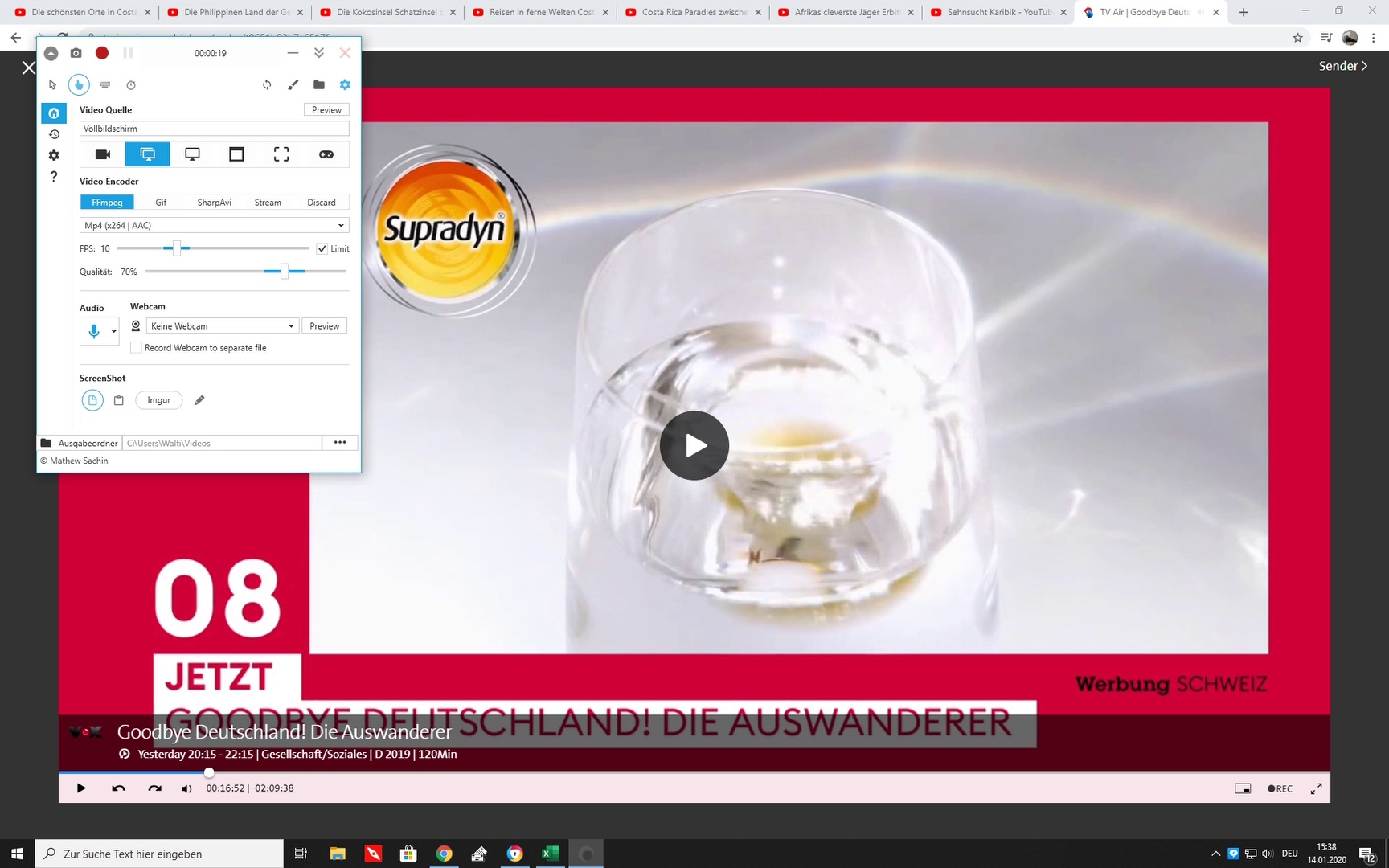
Task: Enable Record Webcam to separate file
Action: 137,348
